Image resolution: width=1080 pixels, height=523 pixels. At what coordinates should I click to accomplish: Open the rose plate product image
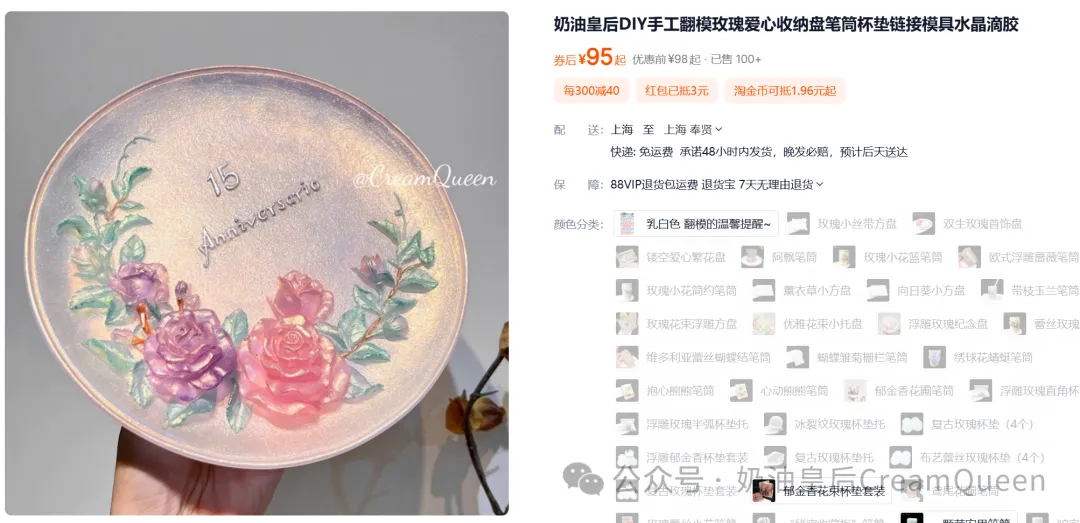tap(257, 263)
